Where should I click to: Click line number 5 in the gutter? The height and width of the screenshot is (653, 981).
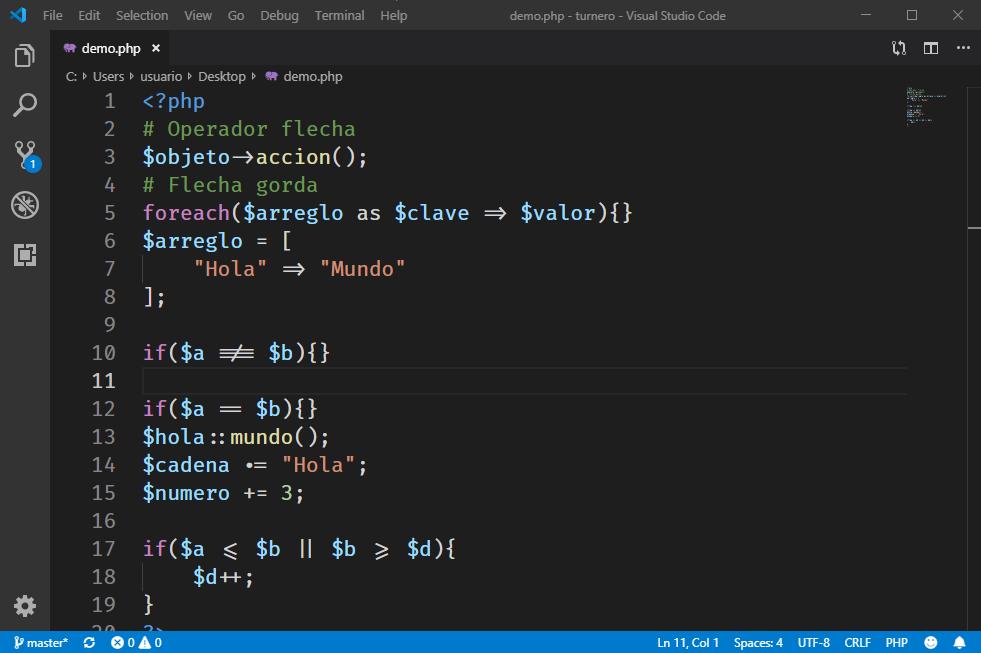[109, 213]
